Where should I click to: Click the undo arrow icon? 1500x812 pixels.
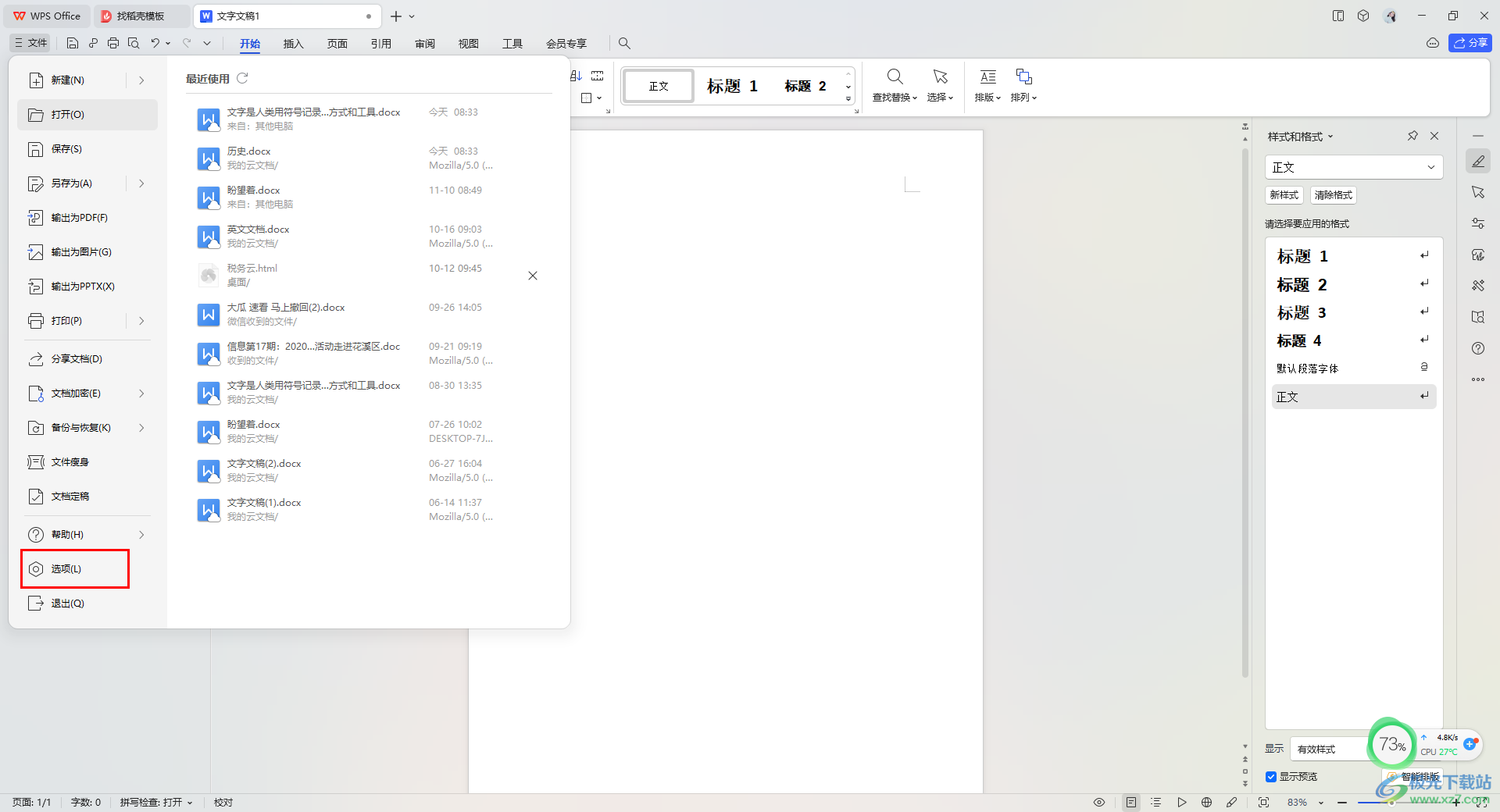(155, 43)
